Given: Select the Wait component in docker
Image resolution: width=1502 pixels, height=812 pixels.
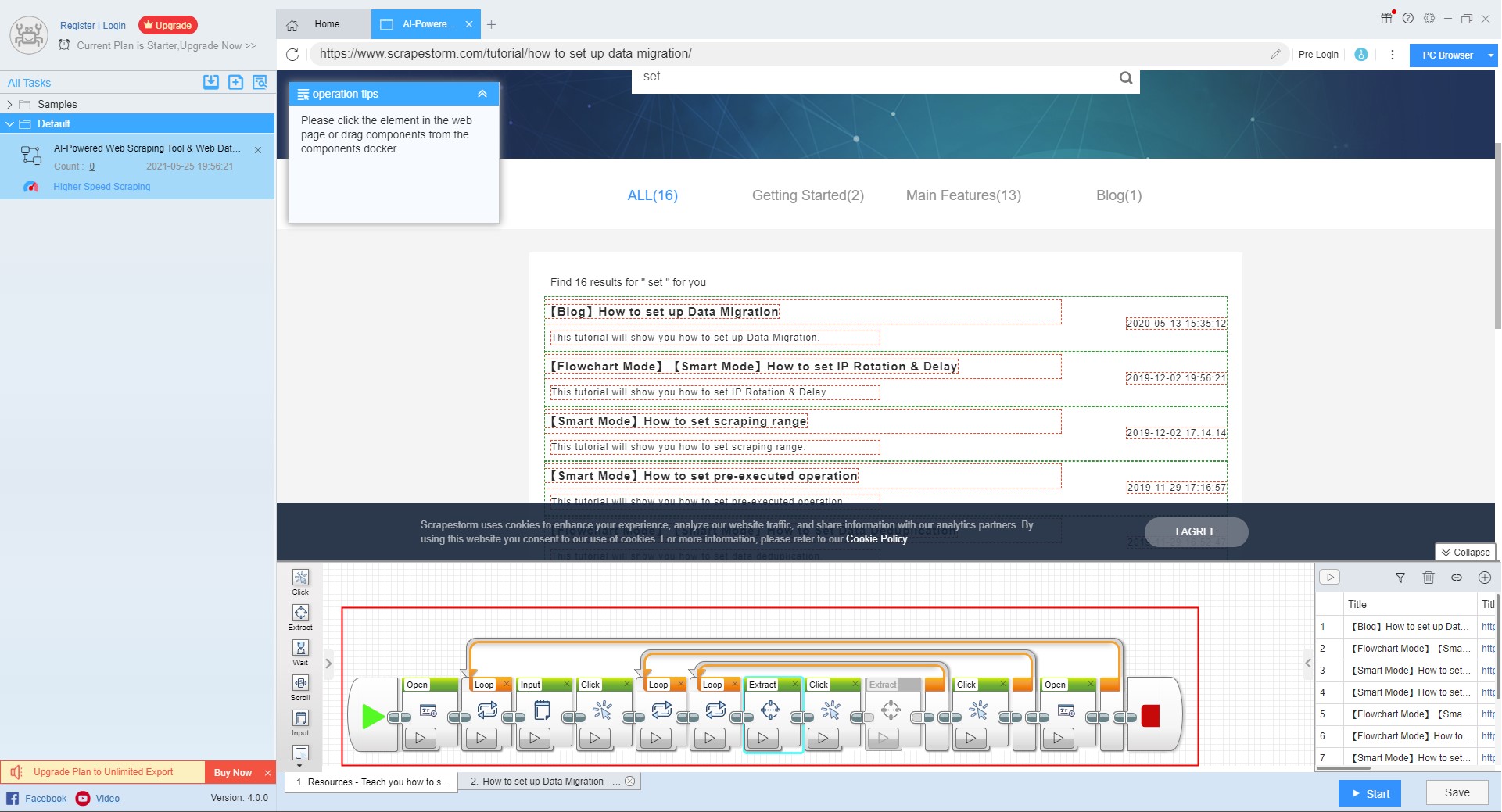Looking at the screenshot, I should click(x=300, y=653).
